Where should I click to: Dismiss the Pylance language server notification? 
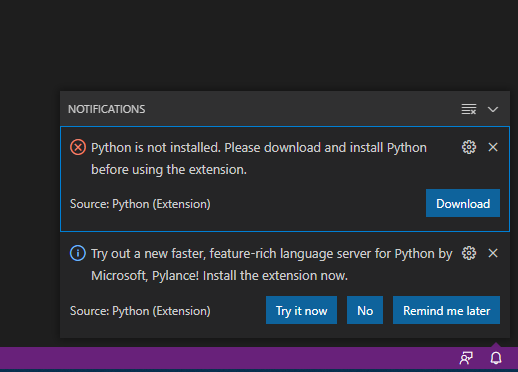(493, 253)
